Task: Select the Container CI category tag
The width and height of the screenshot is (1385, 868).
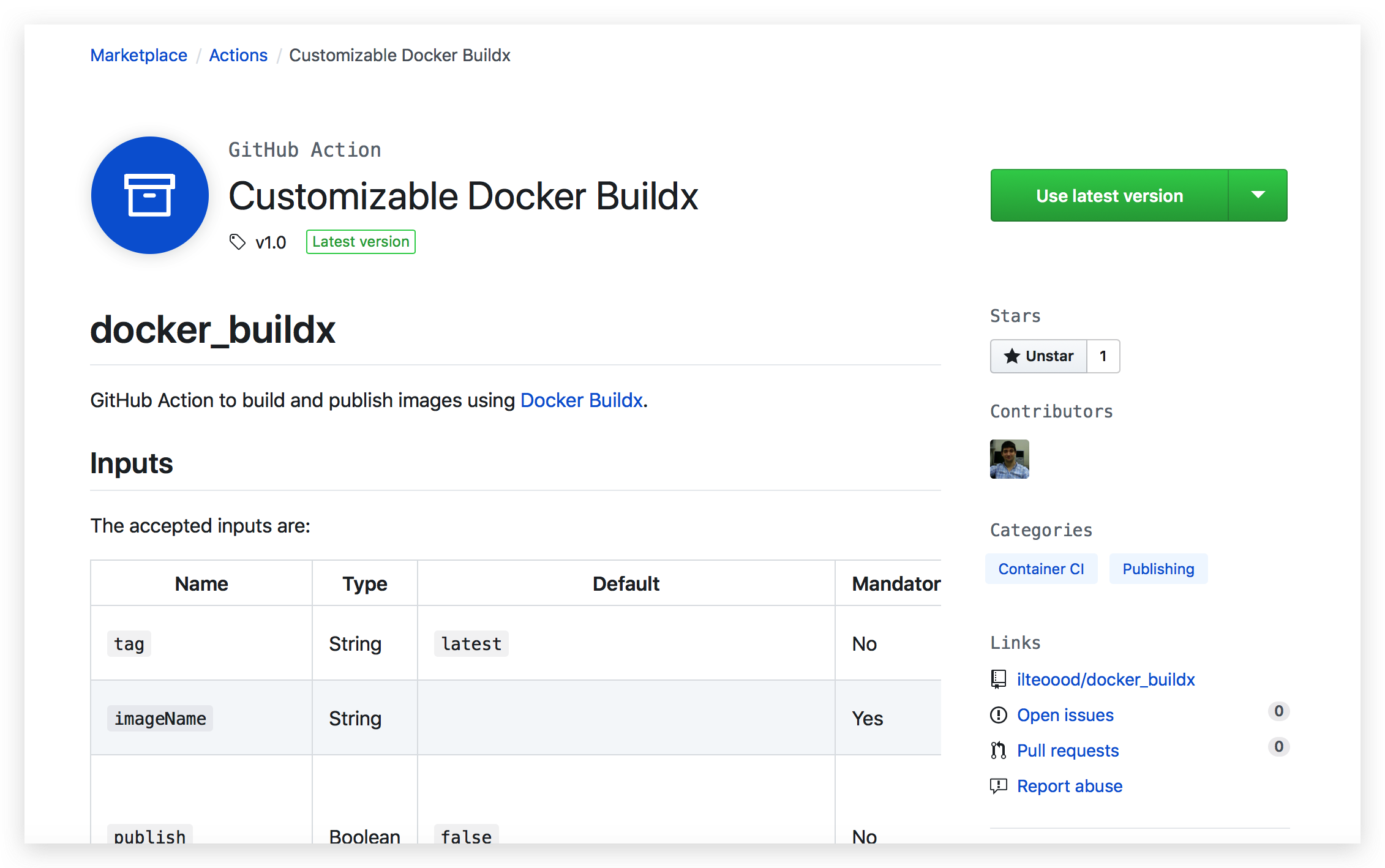Action: 1041,569
